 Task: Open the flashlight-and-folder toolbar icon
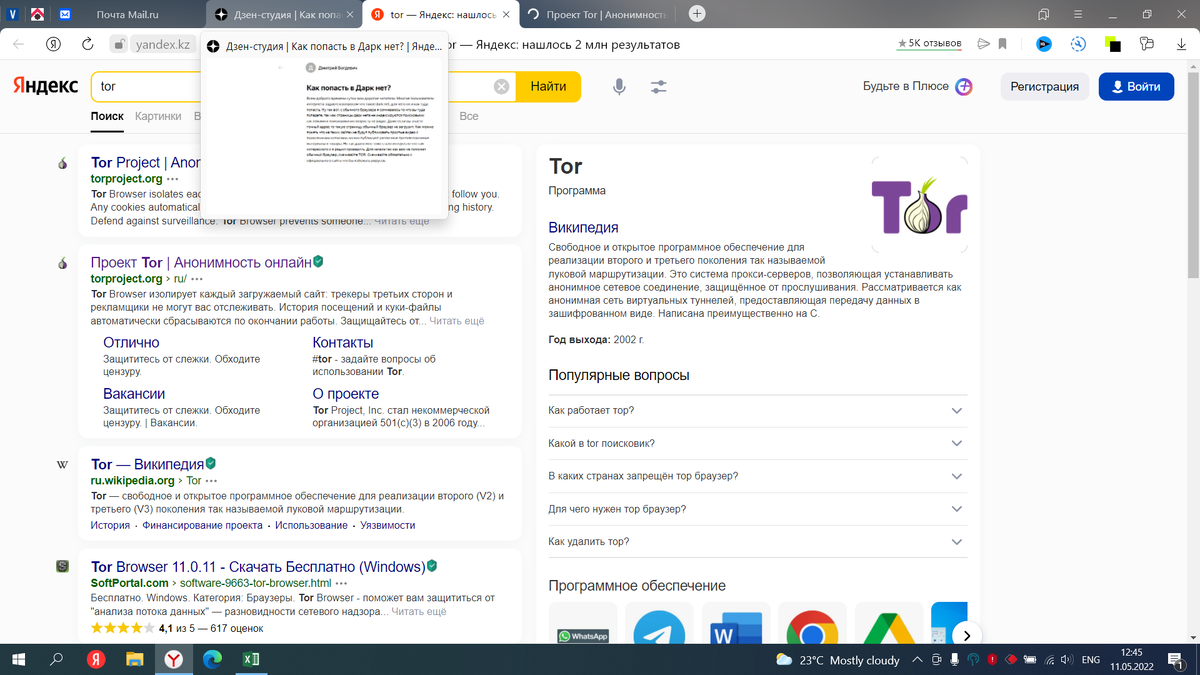(1147, 44)
